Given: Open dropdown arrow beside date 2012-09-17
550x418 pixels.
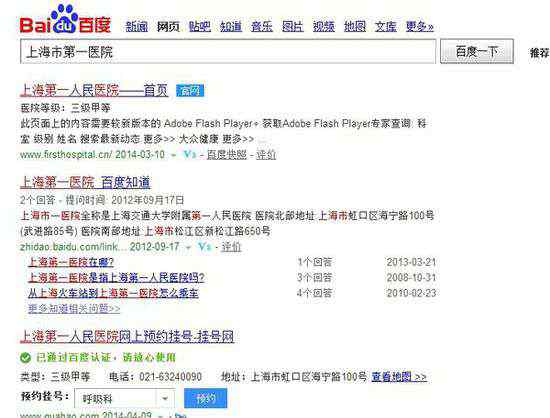Looking at the screenshot, I should (x=188, y=247).
